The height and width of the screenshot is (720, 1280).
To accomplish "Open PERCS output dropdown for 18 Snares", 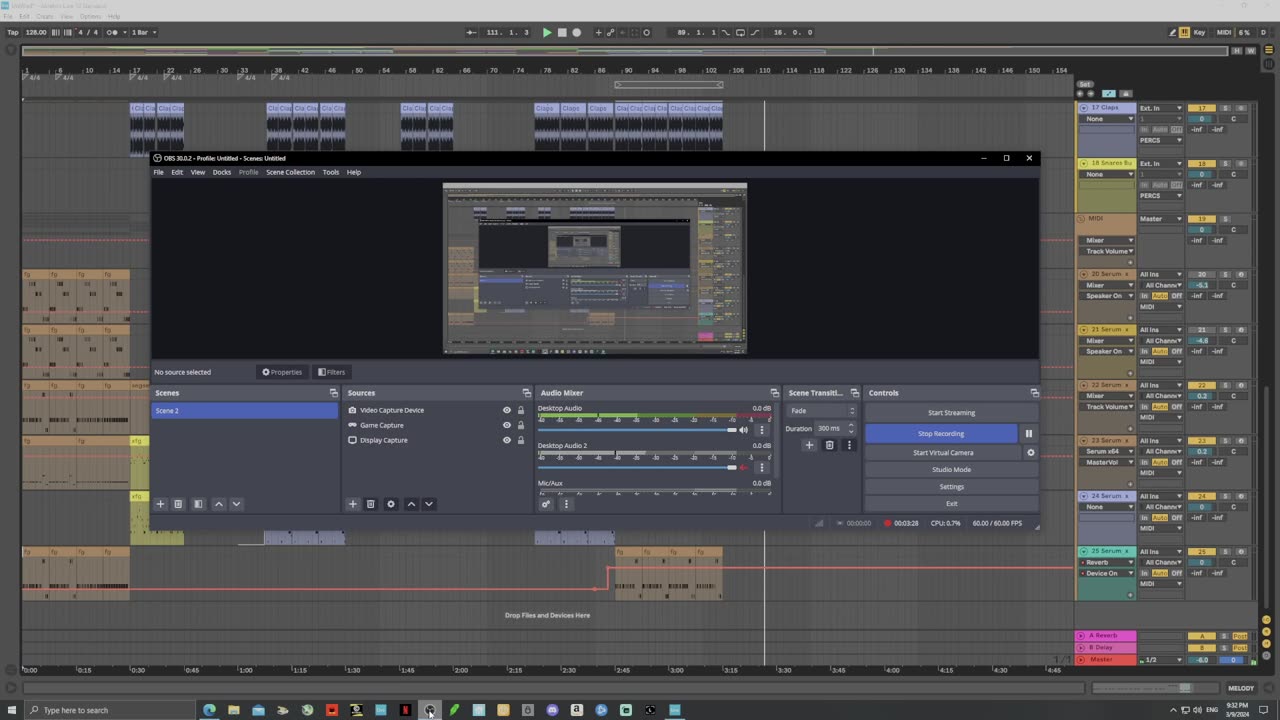I will click(x=1160, y=195).
